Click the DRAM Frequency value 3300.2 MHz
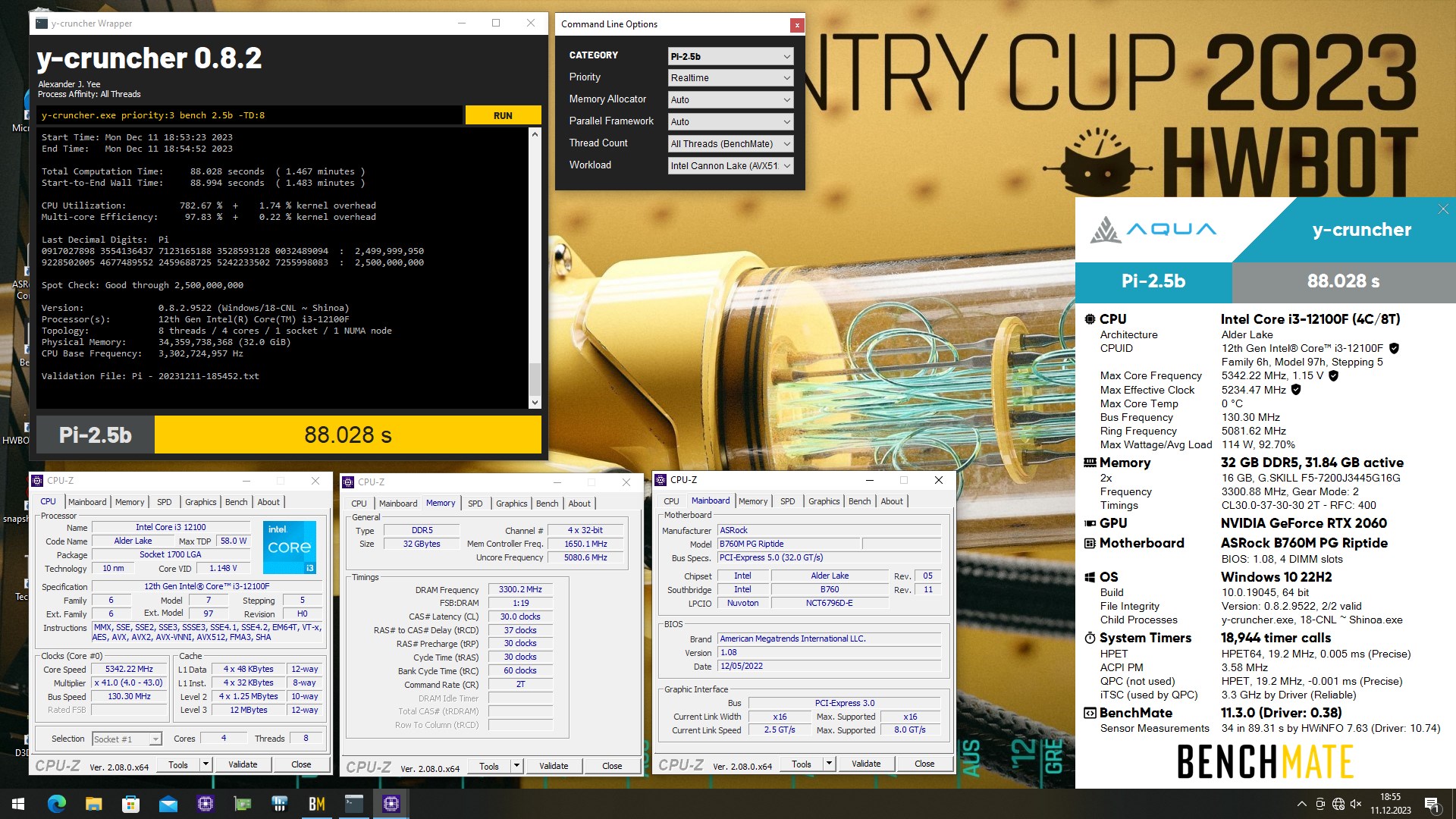This screenshot has width=1456, height=819. 520,590
